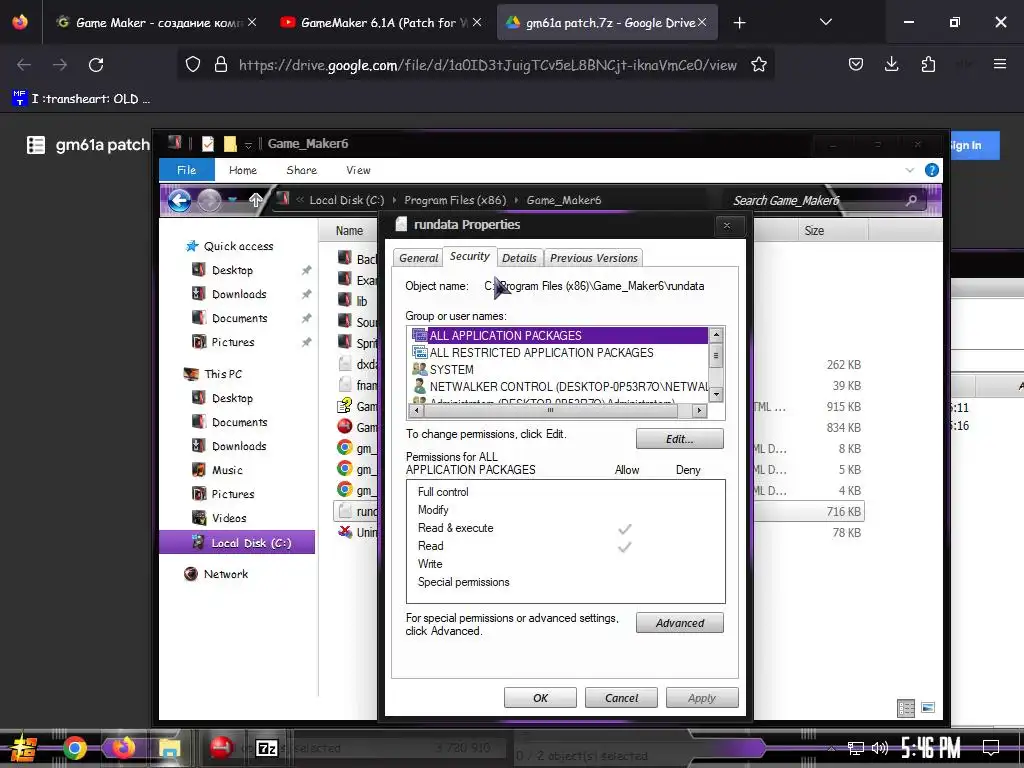Click the search magnifier icon in Explorer
Image resolution: width=1024 pixels, height=768 pixels.
tap(911, 200)
